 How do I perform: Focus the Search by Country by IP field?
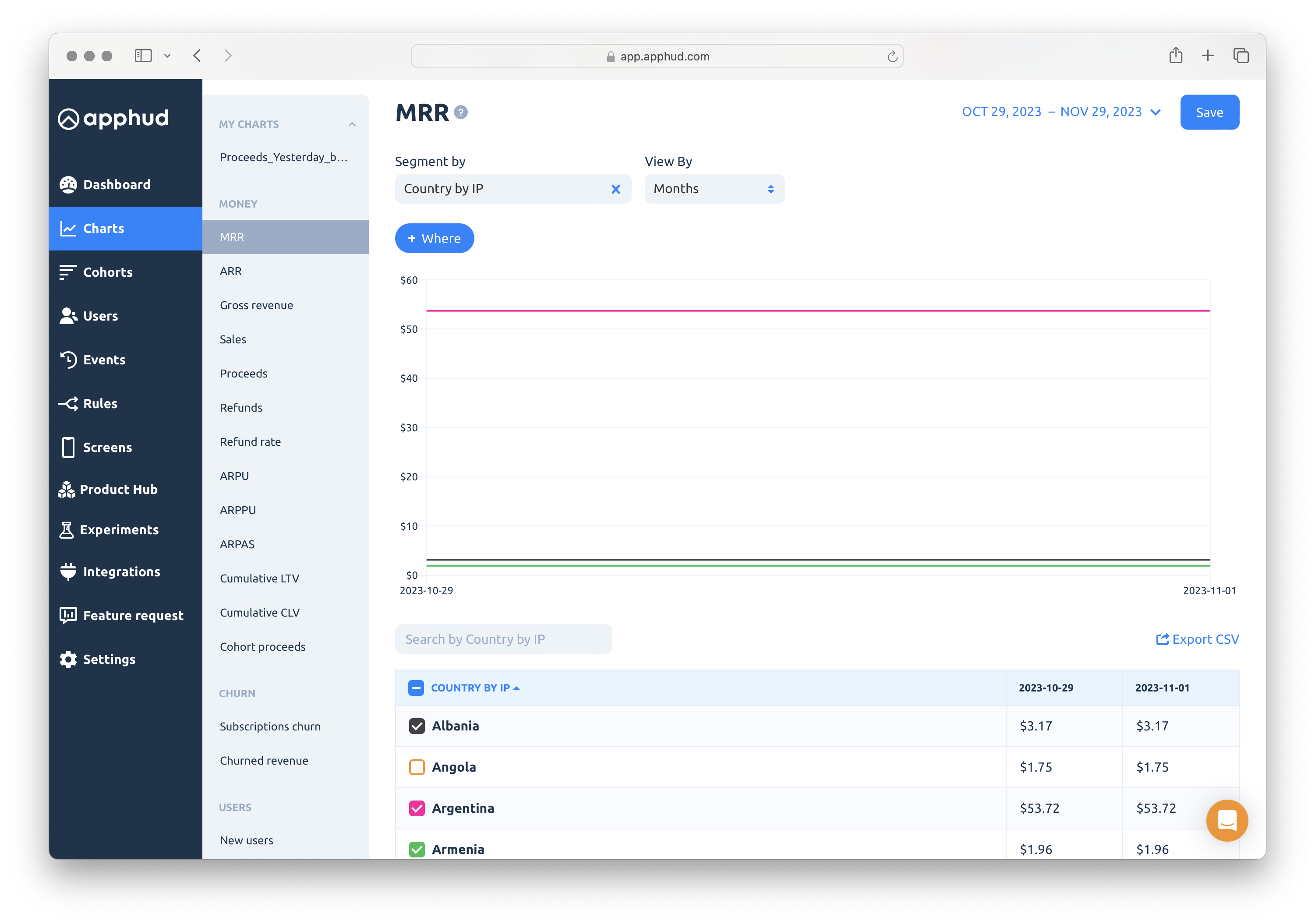(x=503, y=639)
